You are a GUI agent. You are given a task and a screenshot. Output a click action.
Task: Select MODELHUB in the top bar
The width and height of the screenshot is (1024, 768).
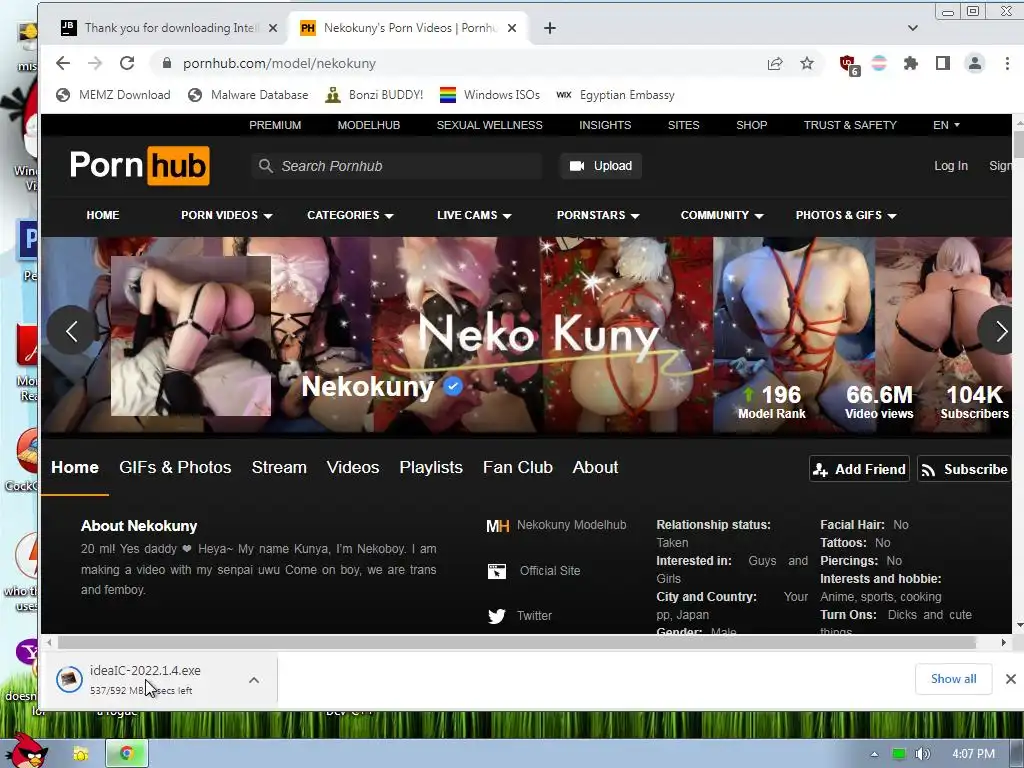(x=369, y=125)
